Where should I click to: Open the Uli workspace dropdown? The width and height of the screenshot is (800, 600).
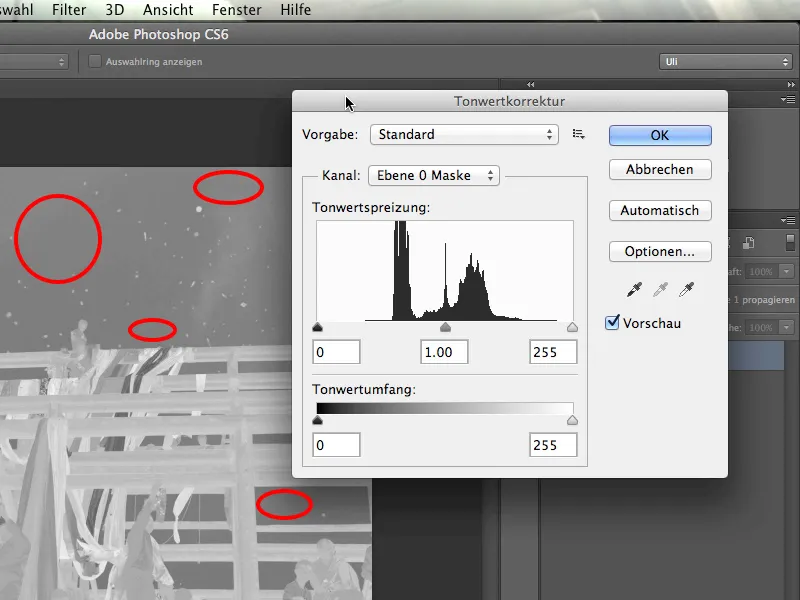(726, 62)
